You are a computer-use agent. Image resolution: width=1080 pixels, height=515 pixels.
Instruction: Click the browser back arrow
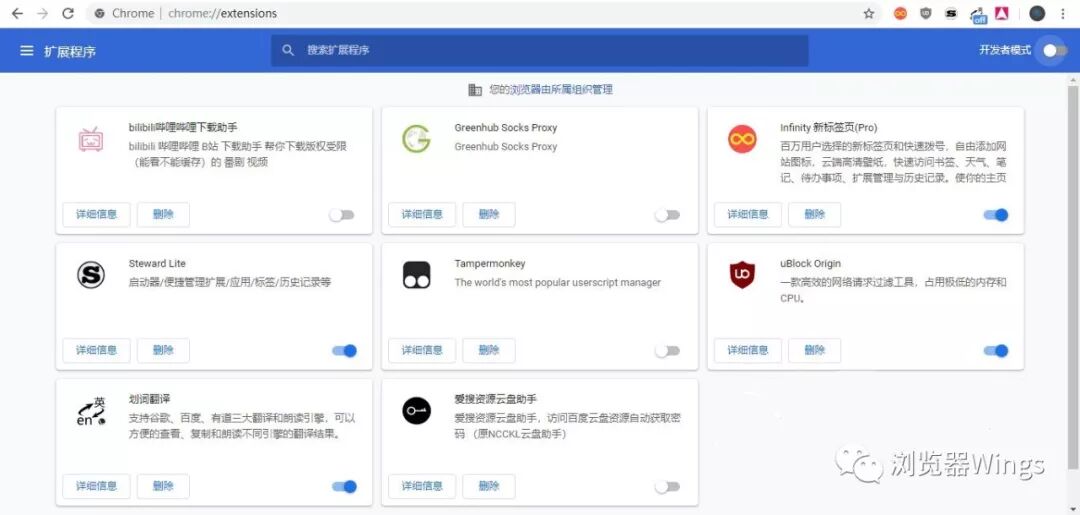(17, 13)
